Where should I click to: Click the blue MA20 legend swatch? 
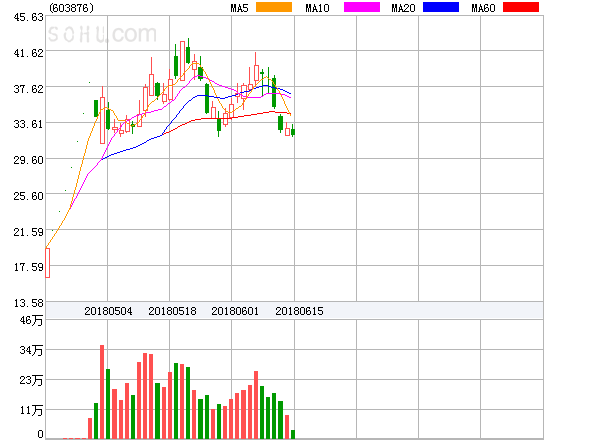coord(441,7)
